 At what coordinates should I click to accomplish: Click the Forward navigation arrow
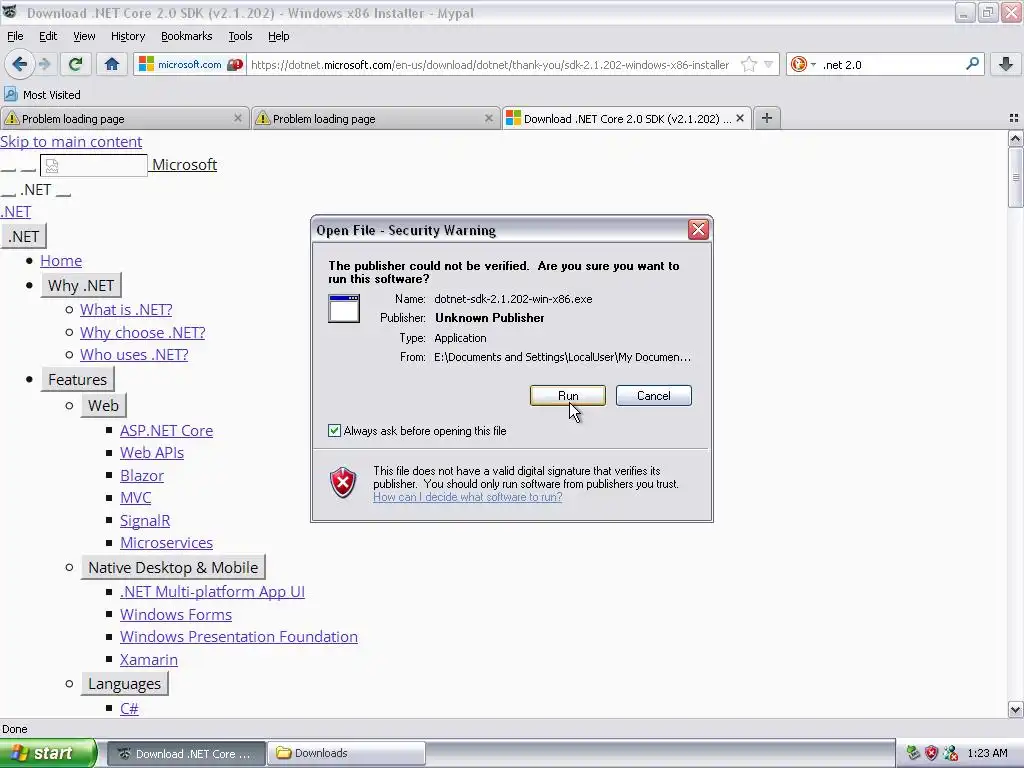click(45, 64)
